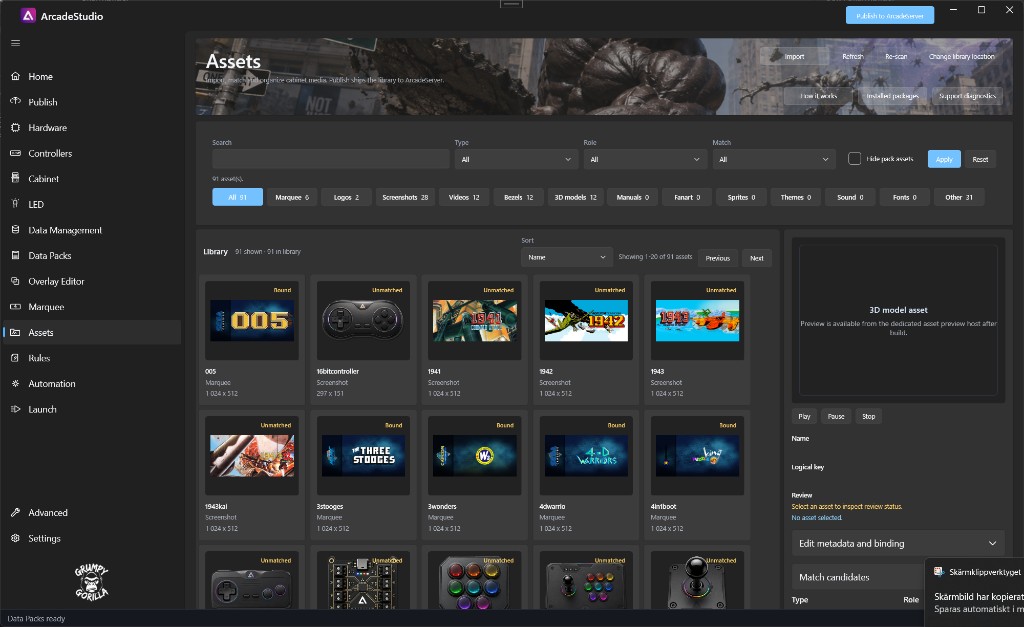Click the Hardware chip icon
This screenshot has width=1024, height=627.
click(x=16, y=127)
